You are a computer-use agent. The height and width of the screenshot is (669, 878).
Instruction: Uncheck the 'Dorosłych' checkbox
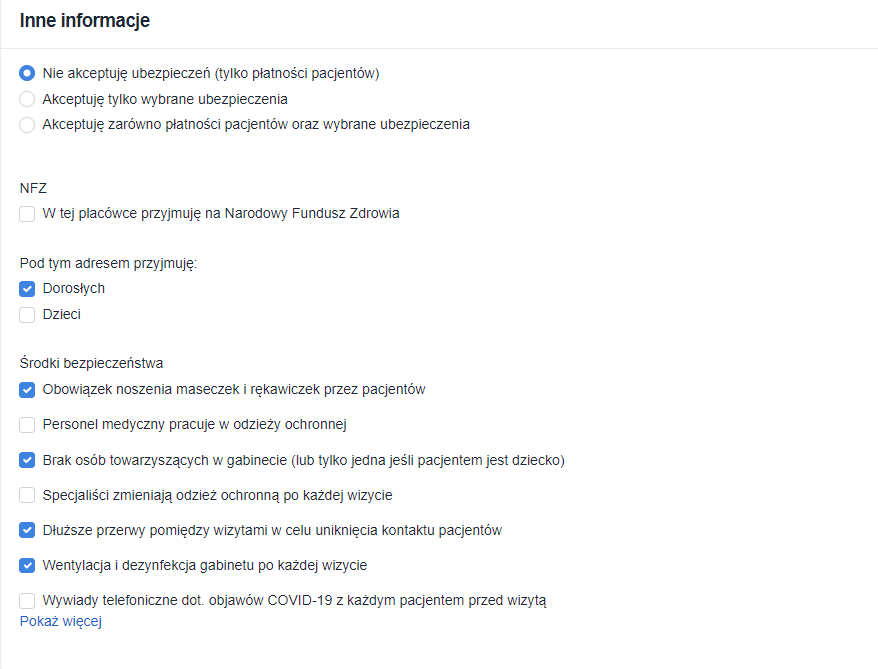click(x=27, y=289)
